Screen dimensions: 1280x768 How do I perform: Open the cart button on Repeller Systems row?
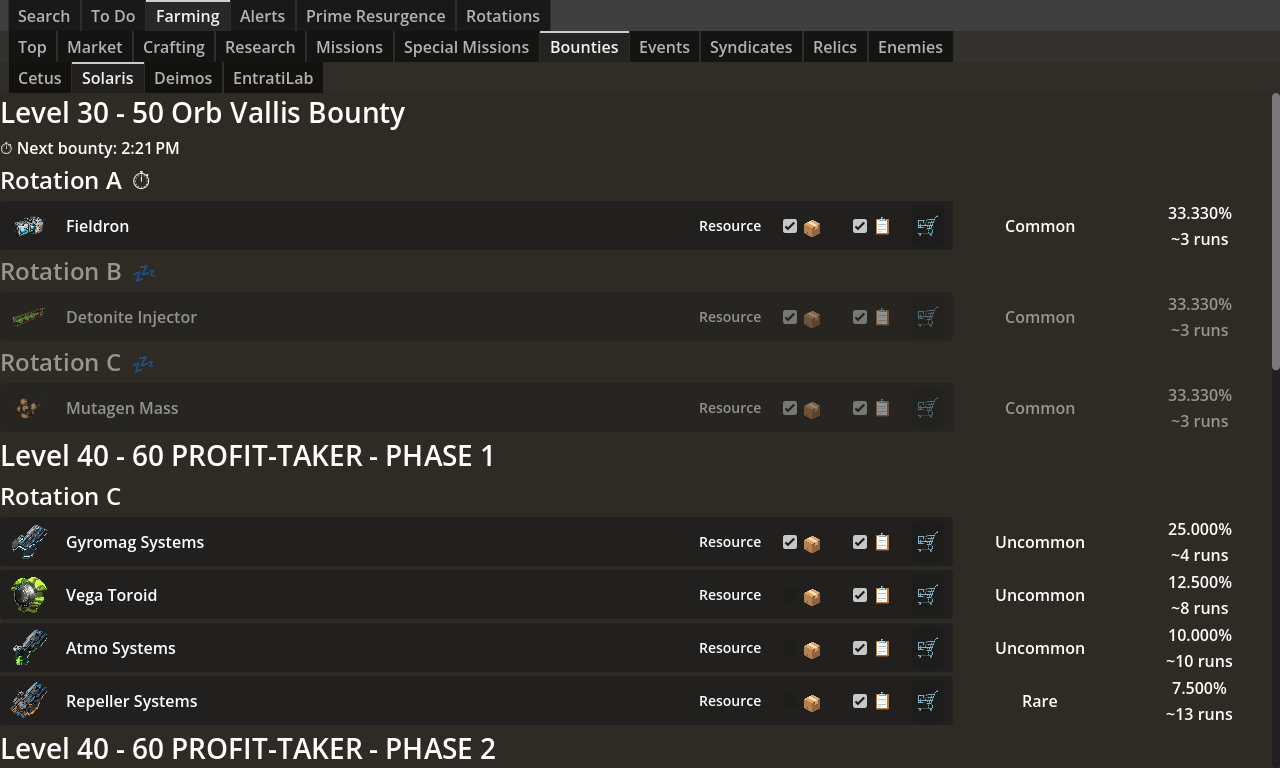click(927, 701)
